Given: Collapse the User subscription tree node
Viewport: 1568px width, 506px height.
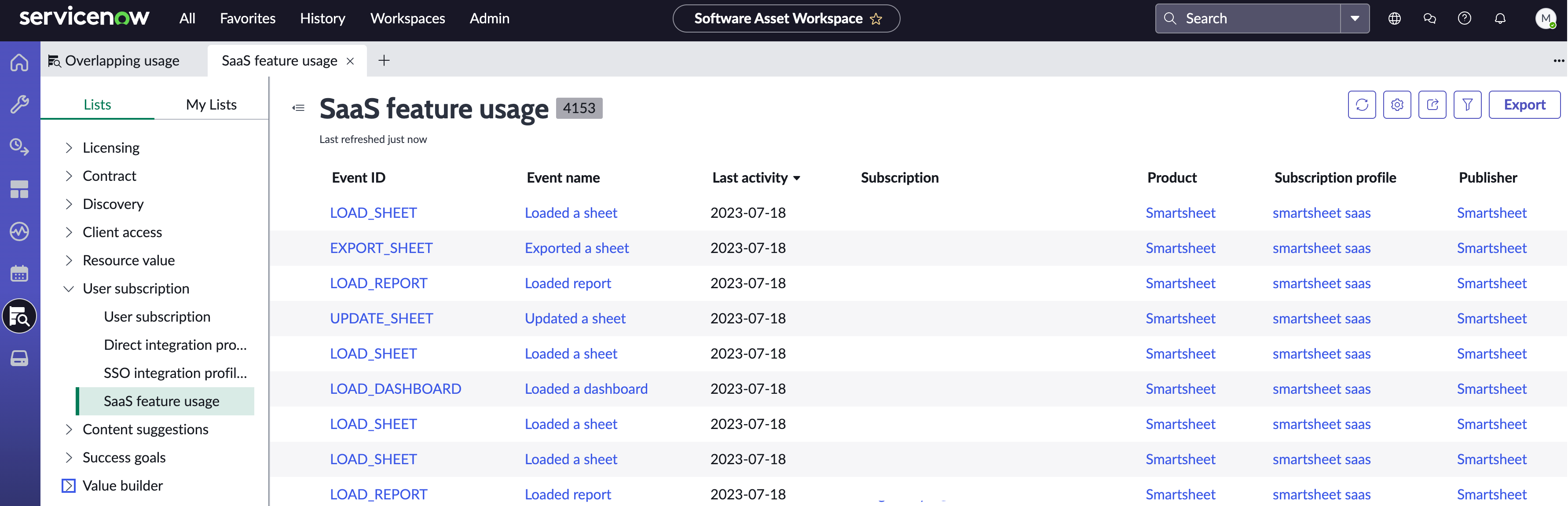Looking at the screenshot, I should pyautogui.click(x=69, y=289).
